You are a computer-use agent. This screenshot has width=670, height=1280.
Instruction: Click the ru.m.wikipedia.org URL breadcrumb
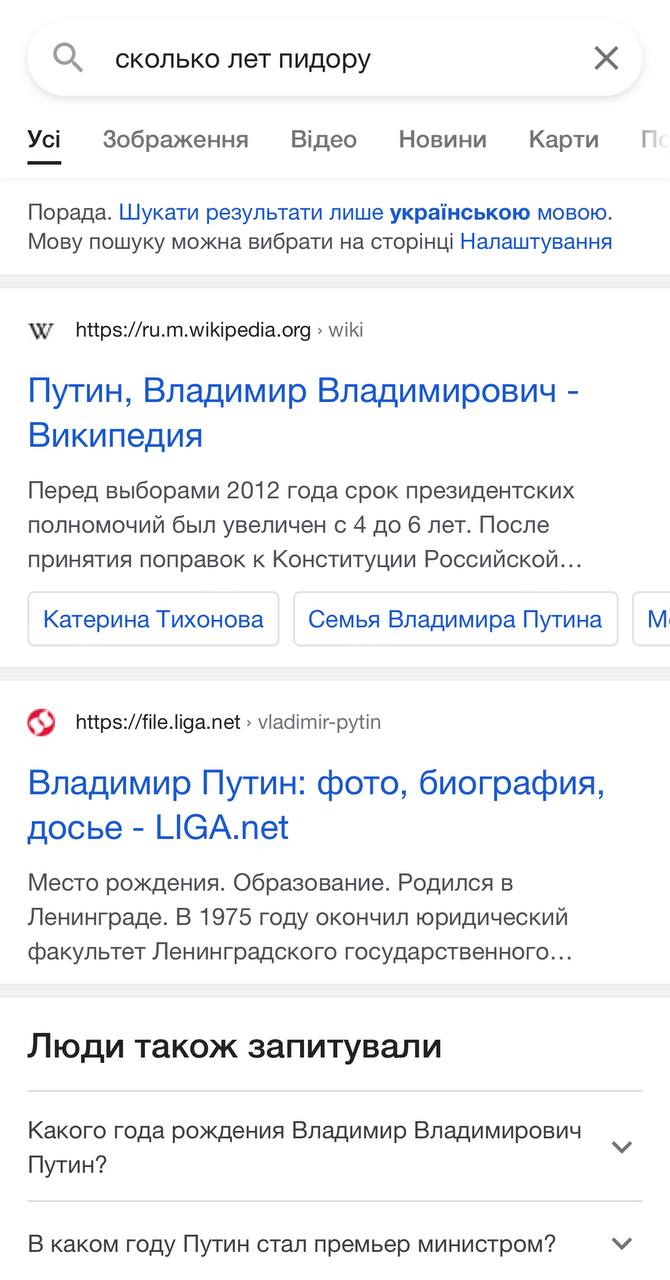(x=193, y=330)
